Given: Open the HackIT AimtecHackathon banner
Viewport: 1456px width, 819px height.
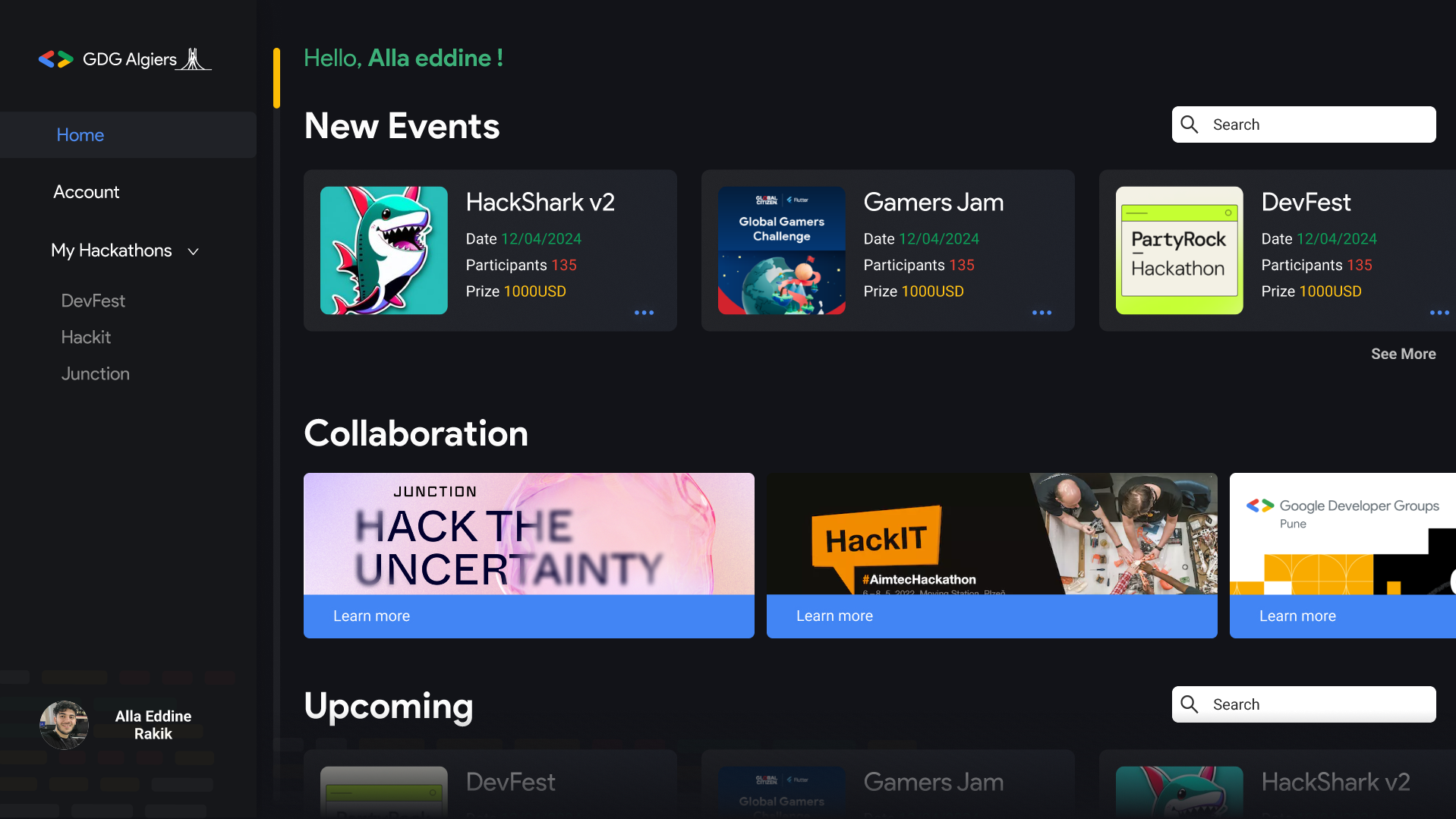Looking at the screenshot, I should [992, 534].
